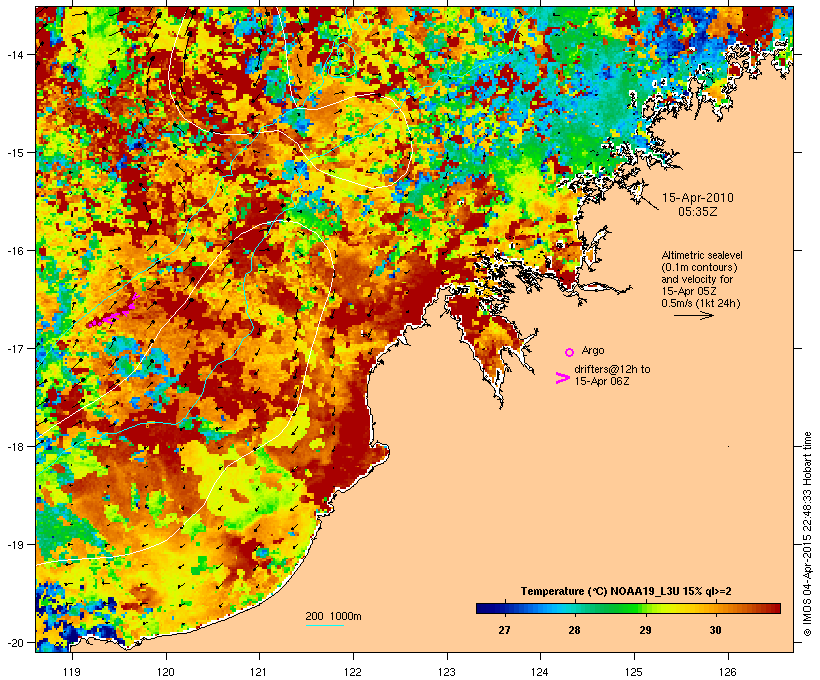820x680 pixels.
Task: Click the magenta drifter arrowhead legend symbol
Action: pos(562,378)
